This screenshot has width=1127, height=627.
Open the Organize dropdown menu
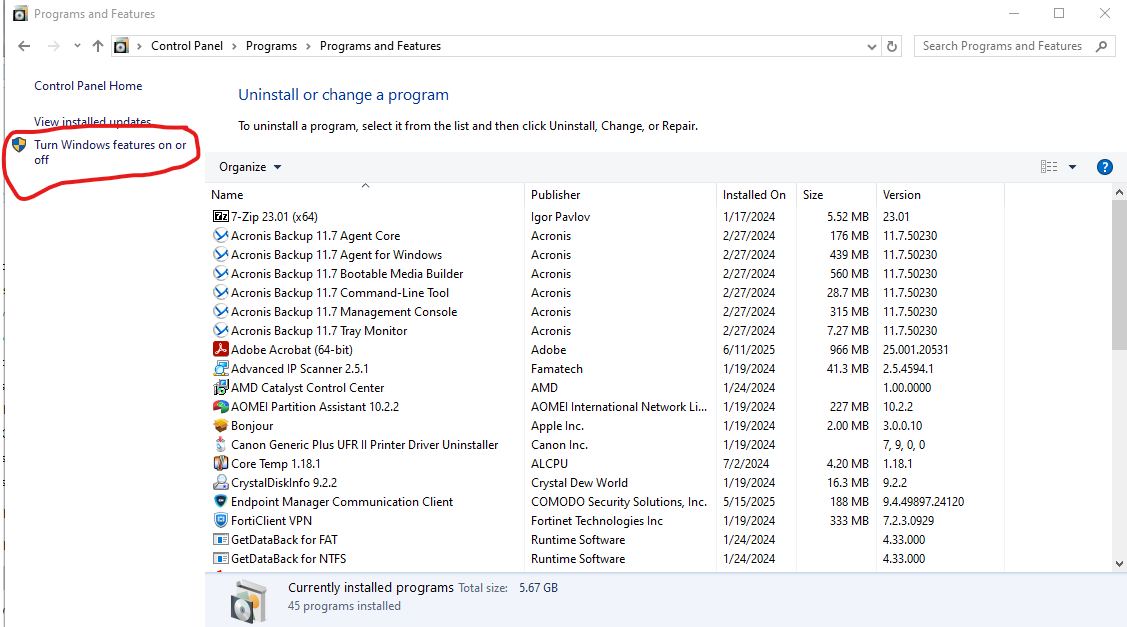[250, 167]
